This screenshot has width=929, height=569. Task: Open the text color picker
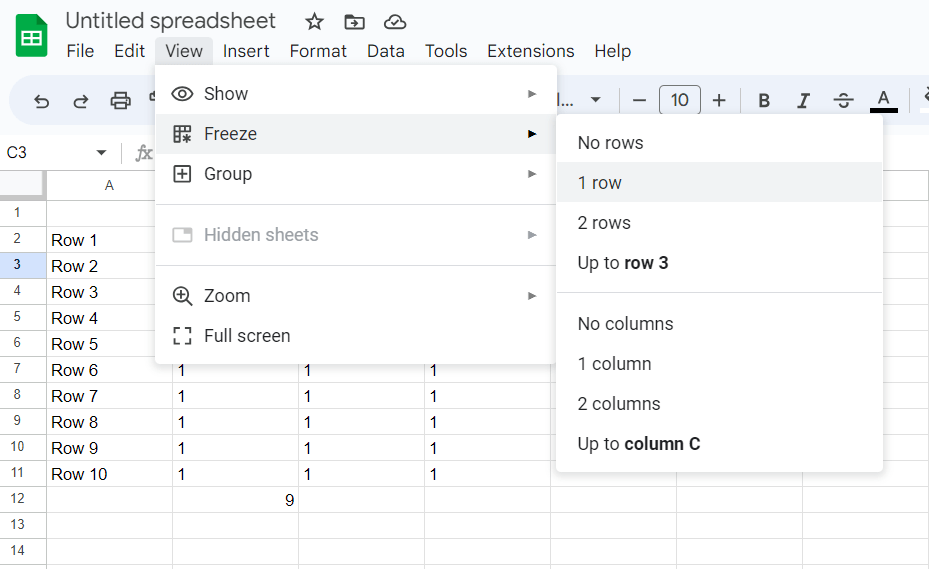coord(883,99)
